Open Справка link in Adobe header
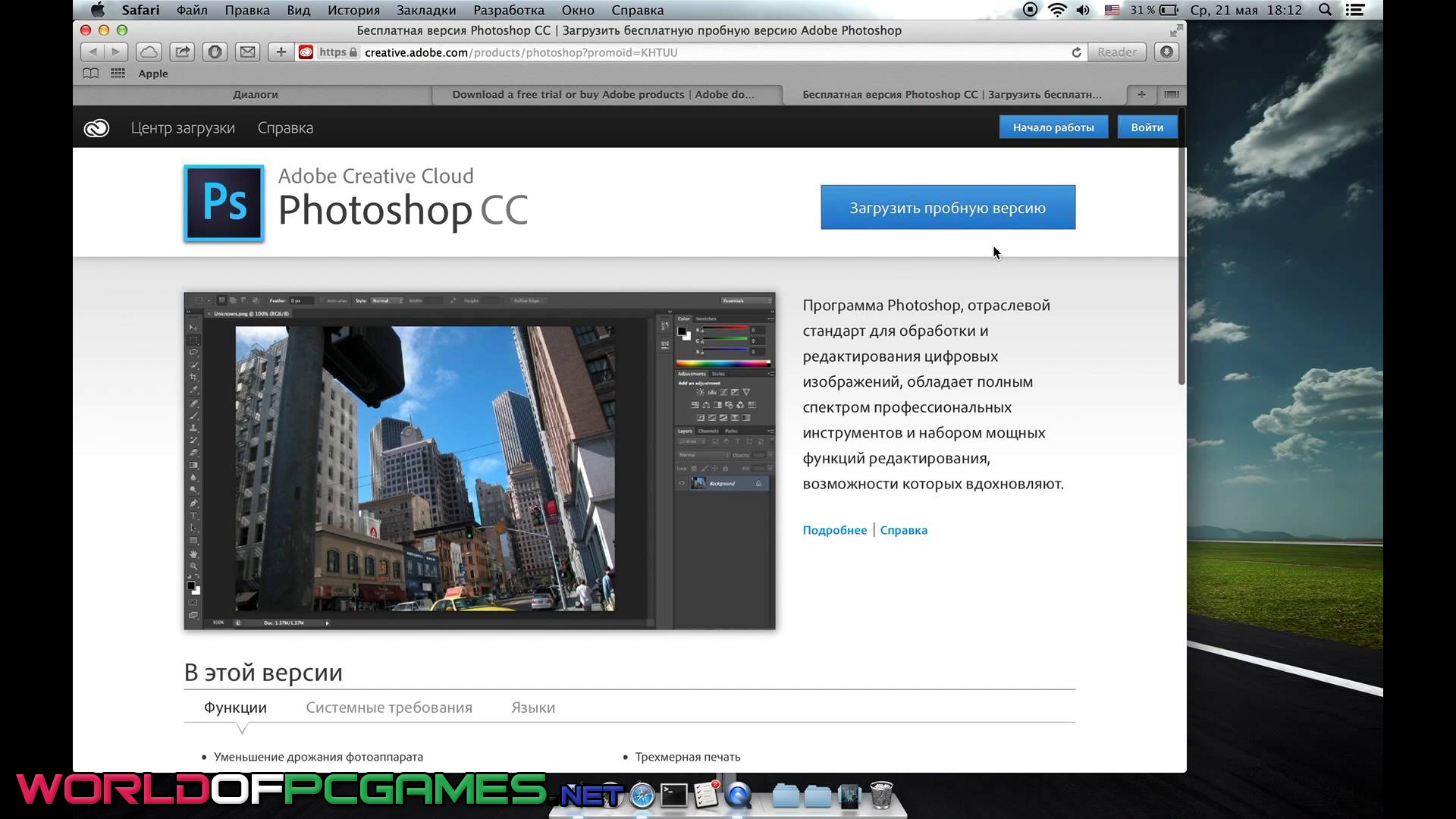This screenshot has width=1456, height=819. click(285, 128)
